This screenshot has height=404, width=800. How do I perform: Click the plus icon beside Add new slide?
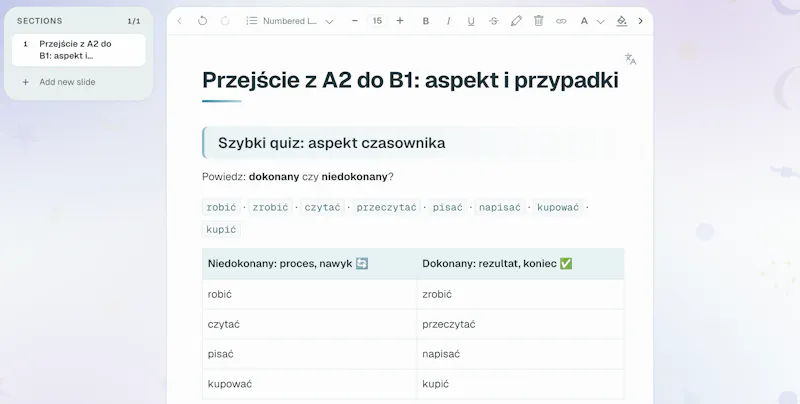(26, 82)
